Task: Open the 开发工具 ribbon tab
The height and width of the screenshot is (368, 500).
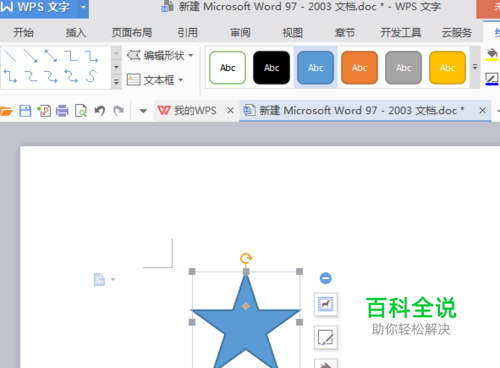Action: pyautogui.click(x=401, y=33)
